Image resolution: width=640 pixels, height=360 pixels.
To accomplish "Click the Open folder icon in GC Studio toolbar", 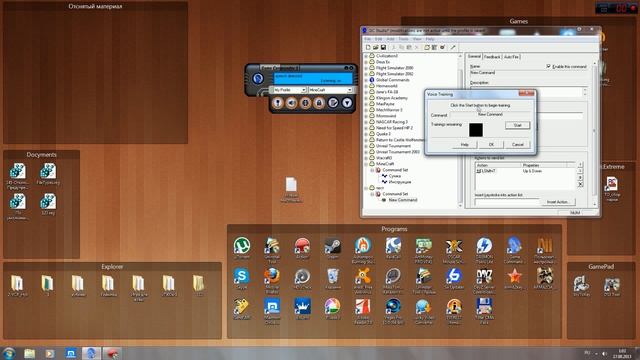I will coord(376,48).
